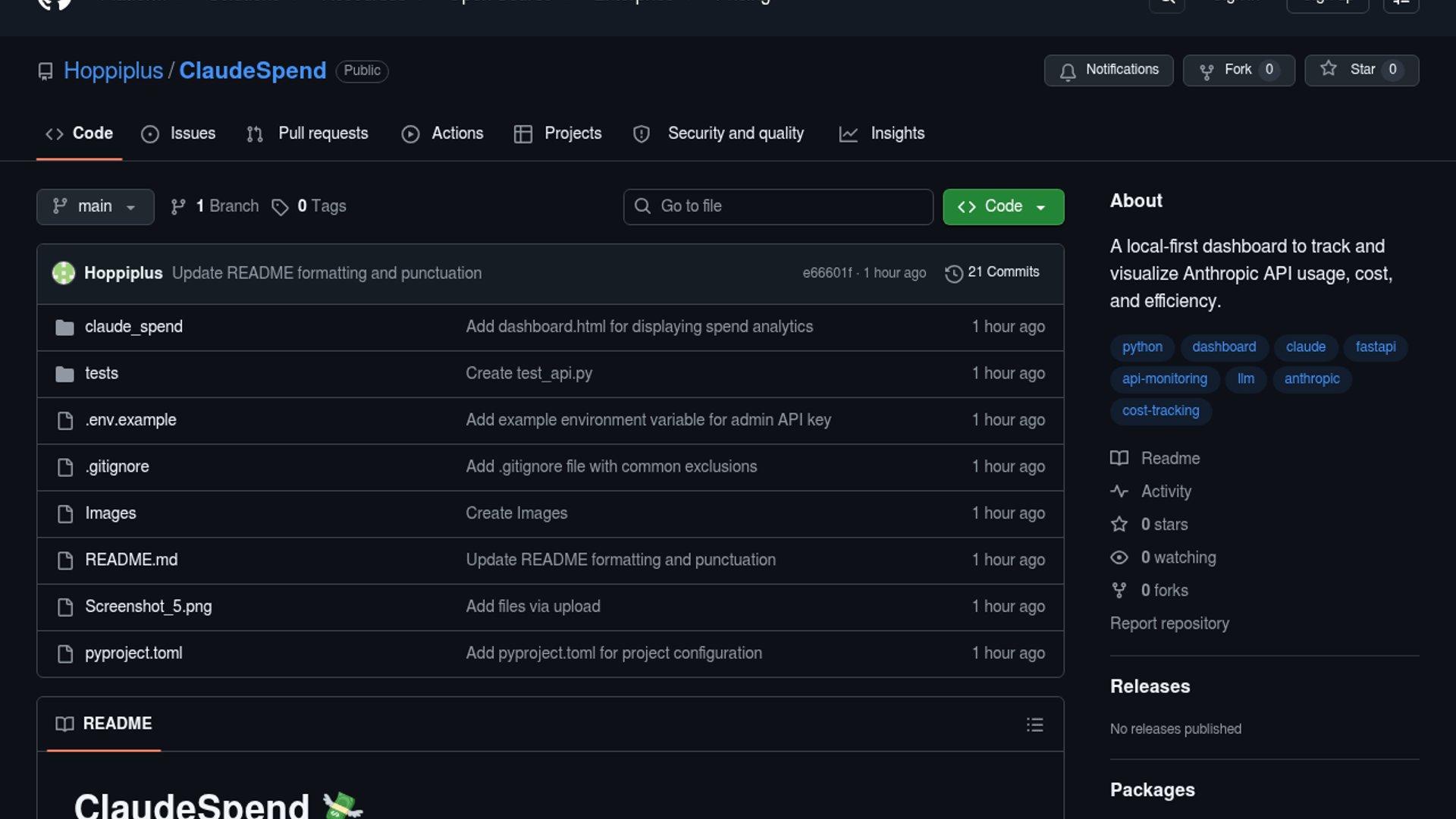Click the Hoppiplus avatar in commit bar

click(x=64, y=273)
